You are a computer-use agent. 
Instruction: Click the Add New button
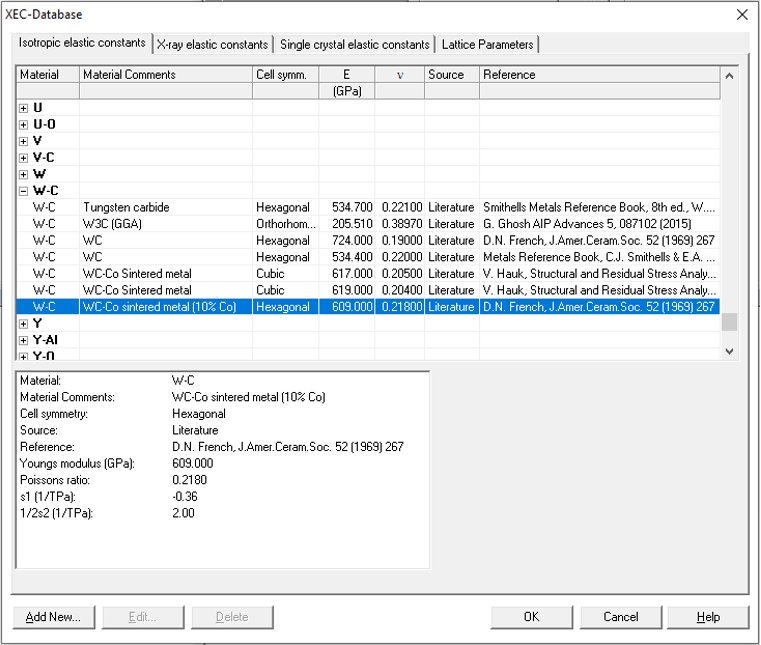pos(53,617)
